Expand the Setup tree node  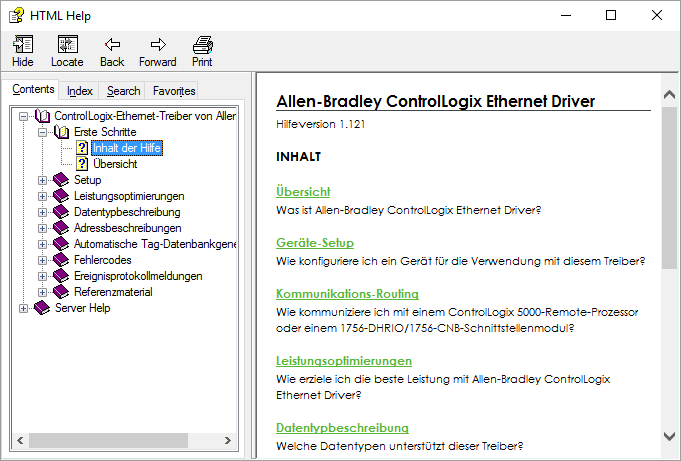tap(42, 180)
